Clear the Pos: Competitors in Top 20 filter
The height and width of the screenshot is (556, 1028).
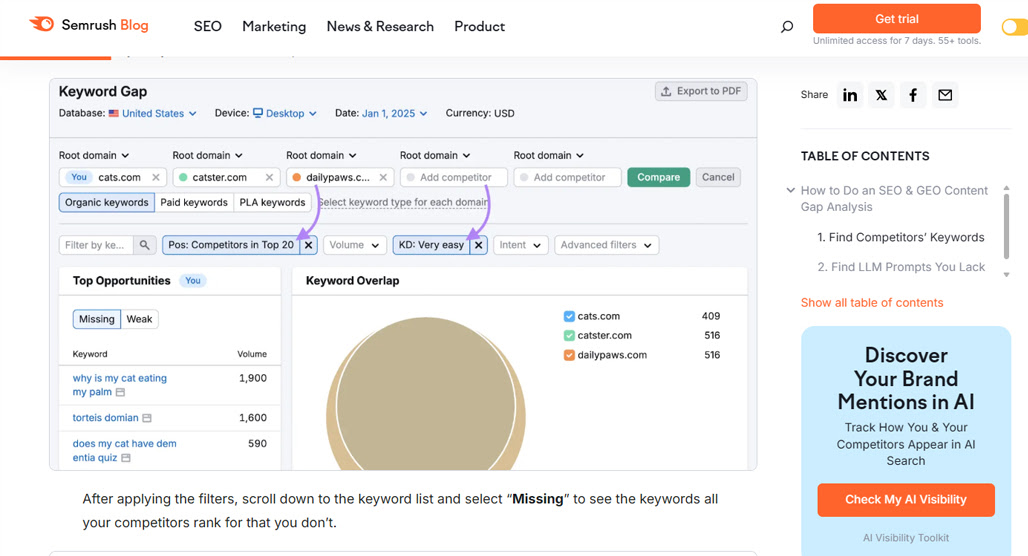tap(309, 245)
